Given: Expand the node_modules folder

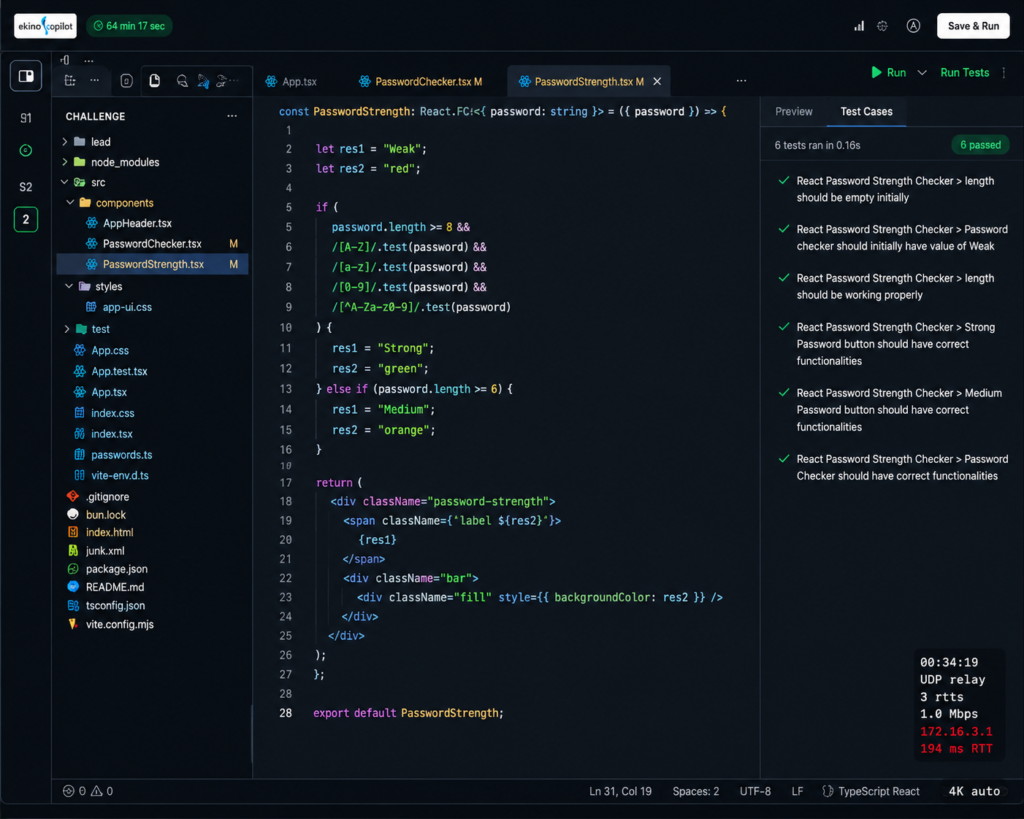Looking at the screenshot, I should tap(65, 162).
